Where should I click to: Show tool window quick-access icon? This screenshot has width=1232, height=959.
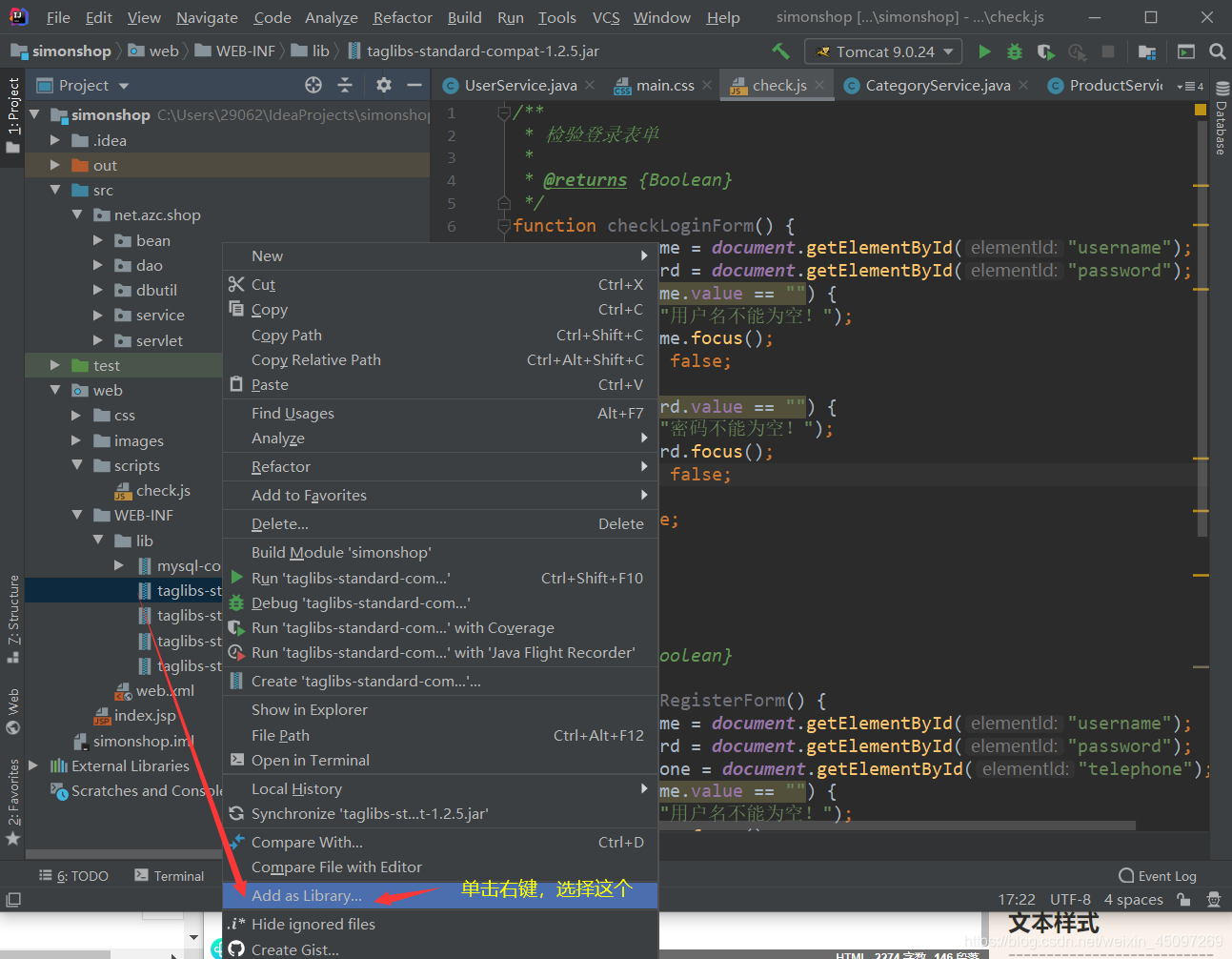click(x=13, y=899)
